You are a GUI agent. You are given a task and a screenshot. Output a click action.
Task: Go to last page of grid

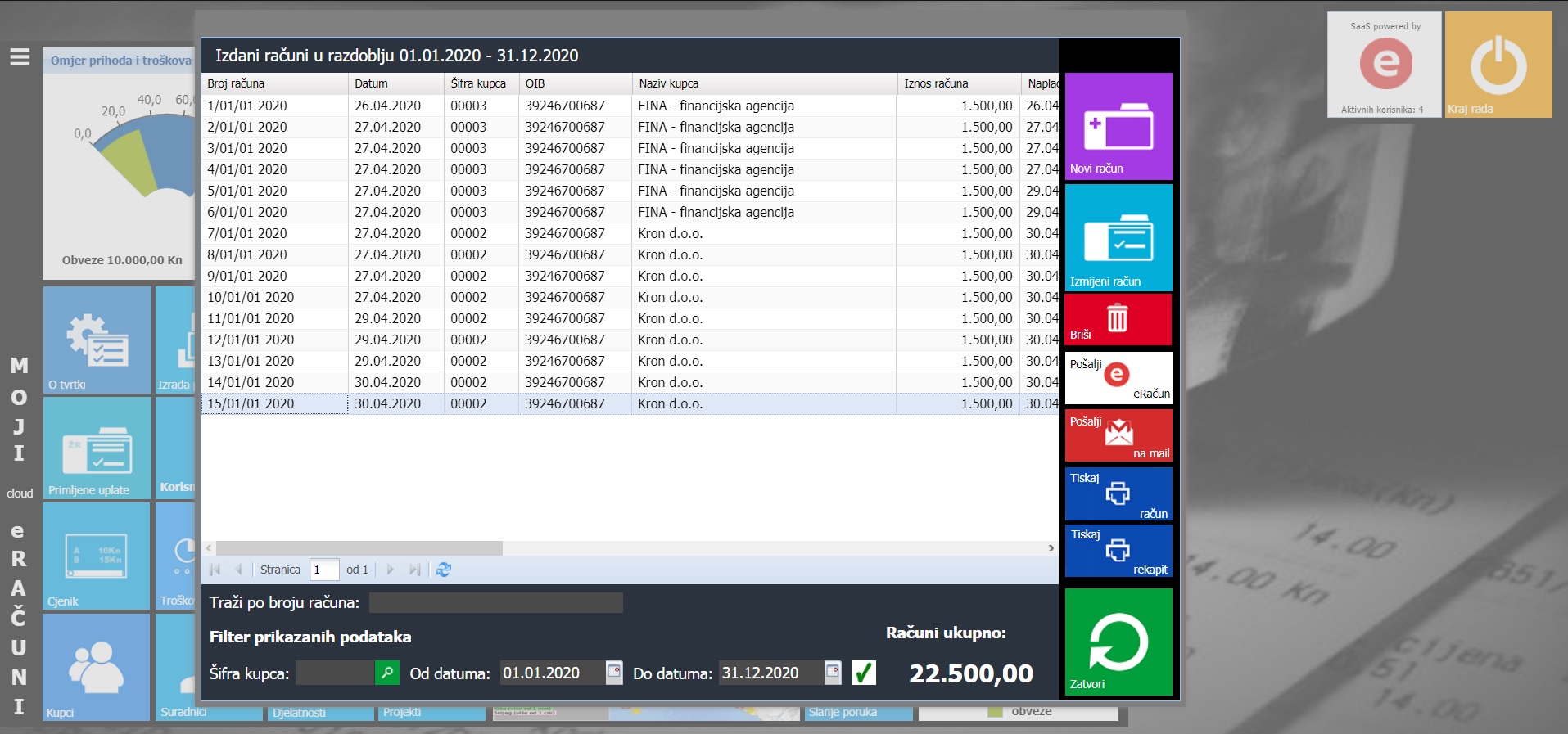(415, 570)
